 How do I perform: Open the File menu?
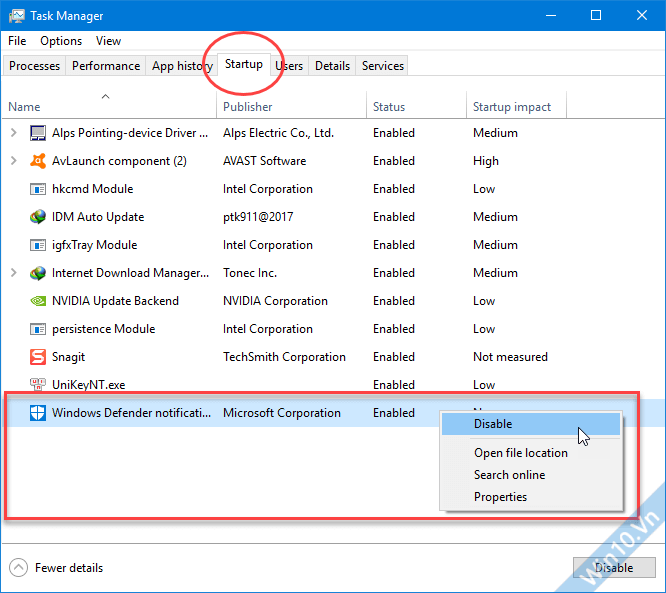click(x=17, y=41)
